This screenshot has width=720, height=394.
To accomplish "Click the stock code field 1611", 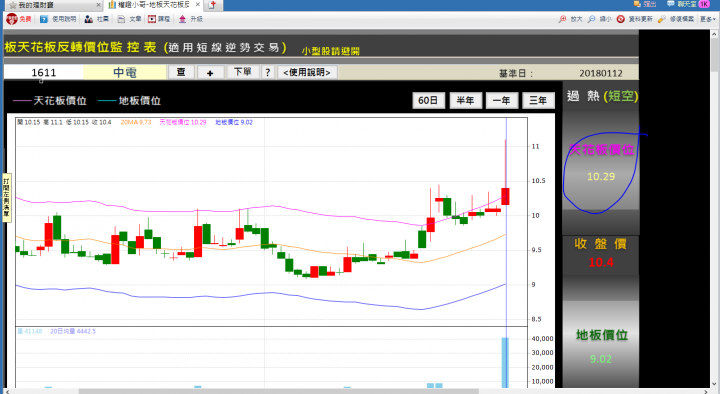I will (44, 73).
